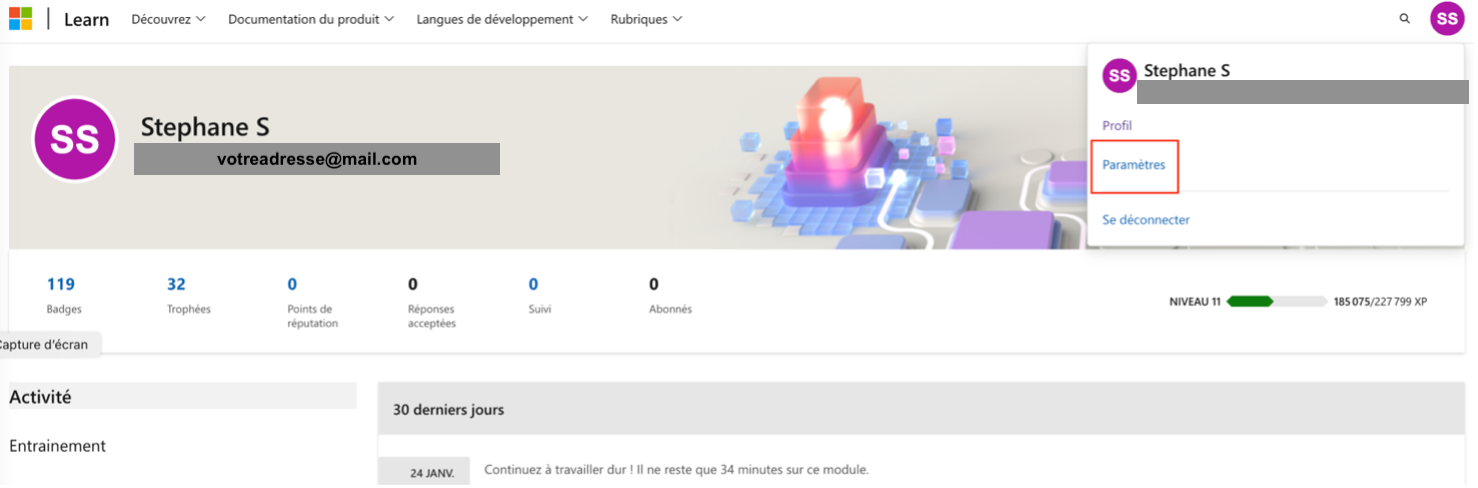Open the search magnifier icon
1478x488 pixels.
tap(1404, 19)
